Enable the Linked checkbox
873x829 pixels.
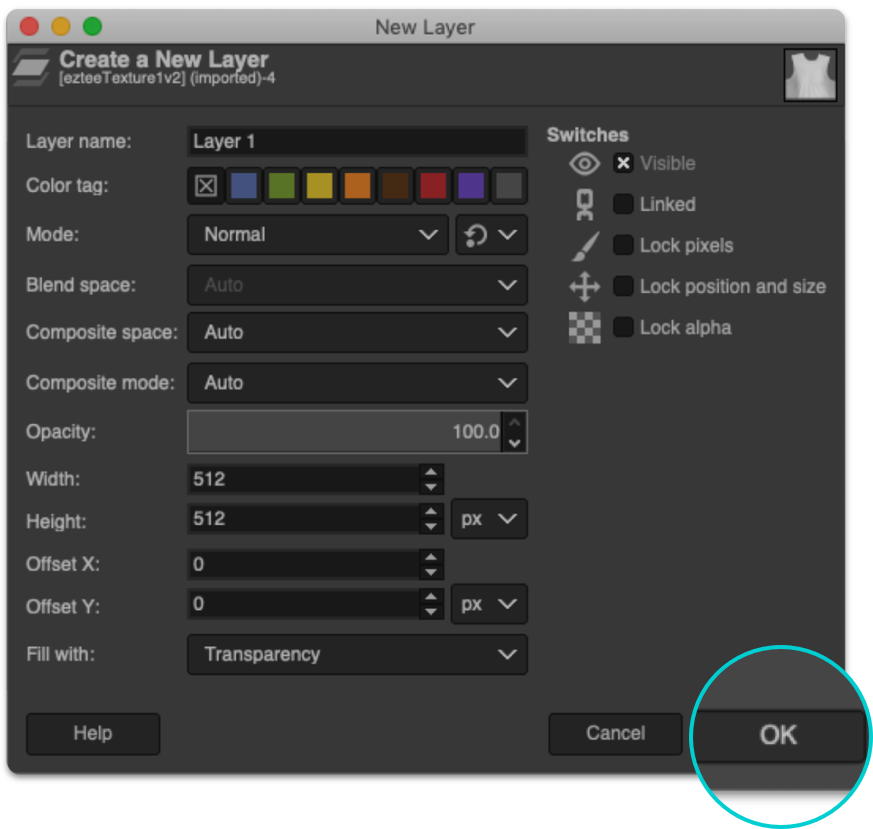[x=623, y=204]
